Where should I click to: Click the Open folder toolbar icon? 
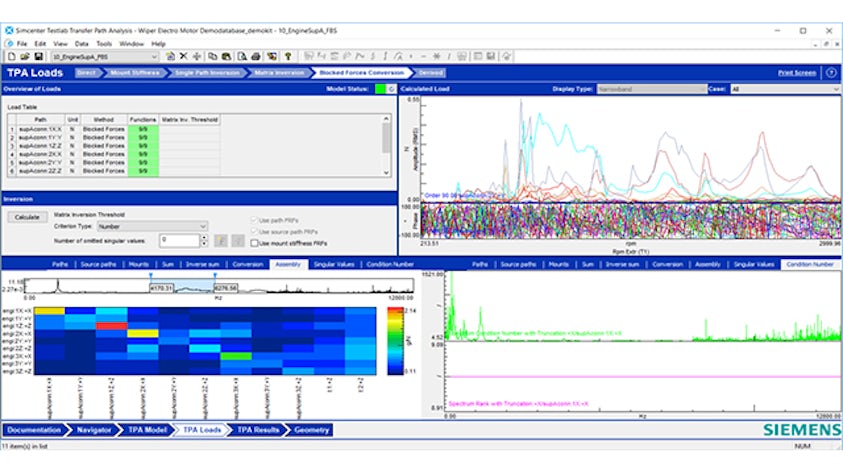point(25,56)
